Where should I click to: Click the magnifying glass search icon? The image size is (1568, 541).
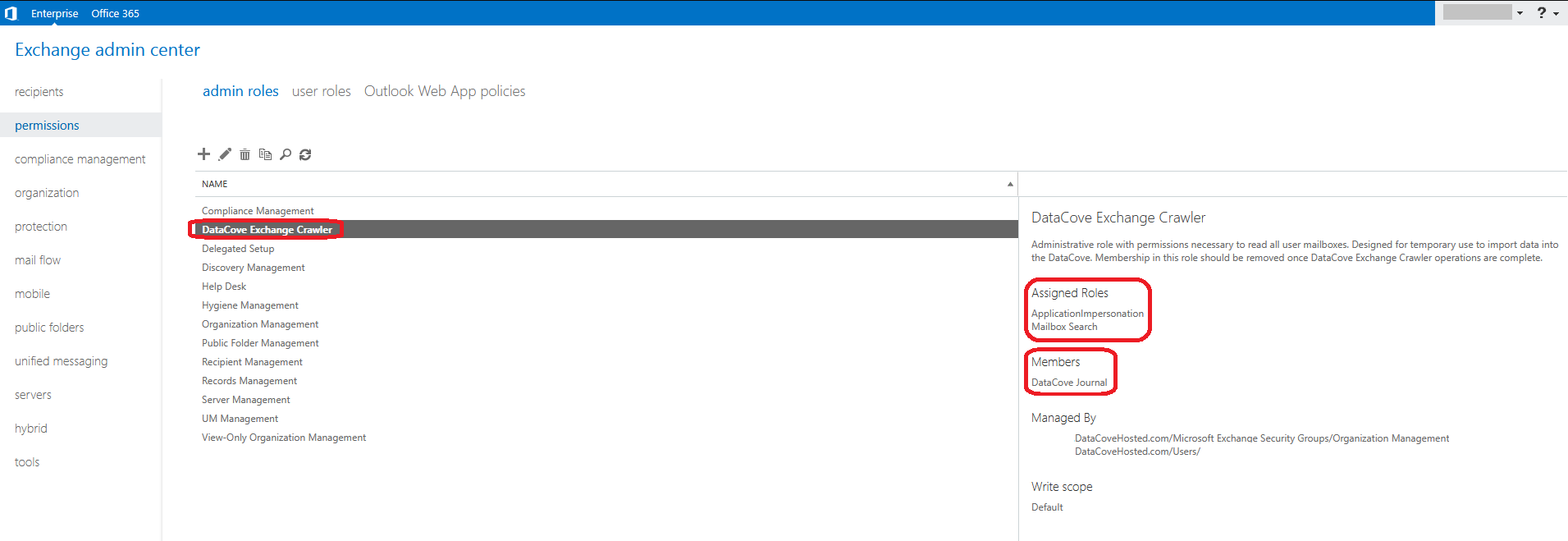(x=286, y=154)
